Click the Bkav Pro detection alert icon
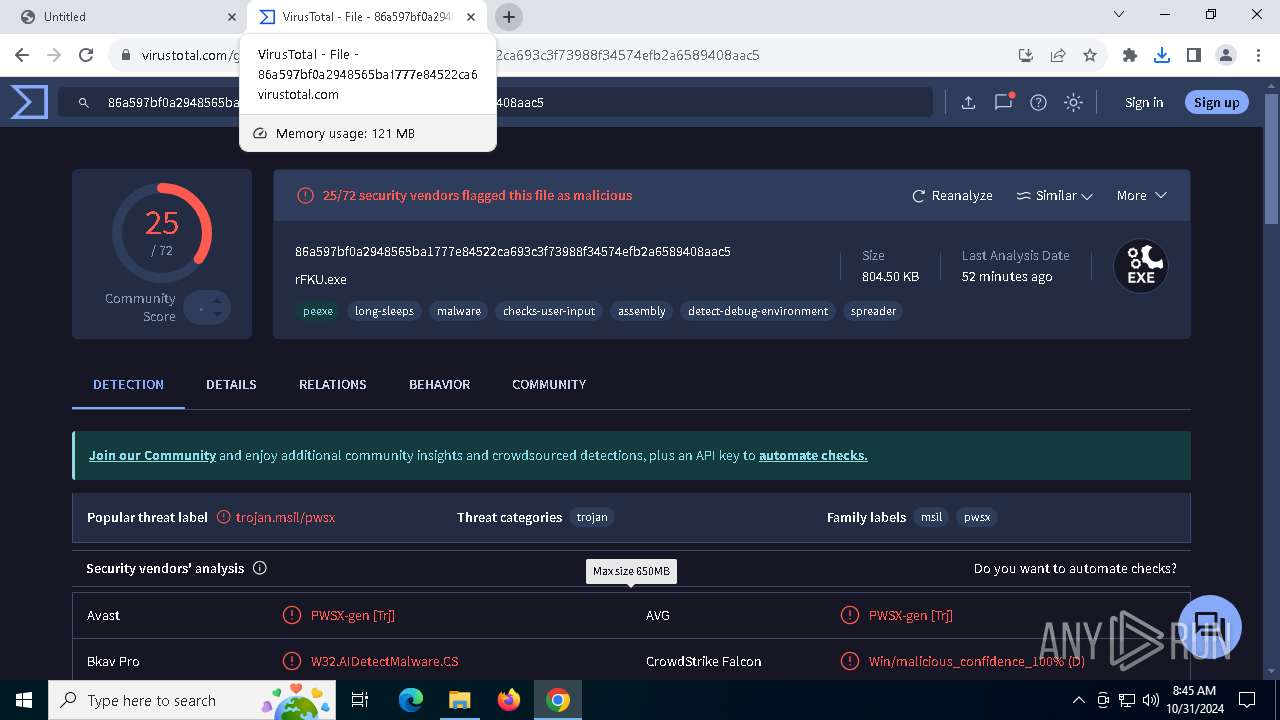This screenshot has height=720, width=1280. click(x=292, y=661)
